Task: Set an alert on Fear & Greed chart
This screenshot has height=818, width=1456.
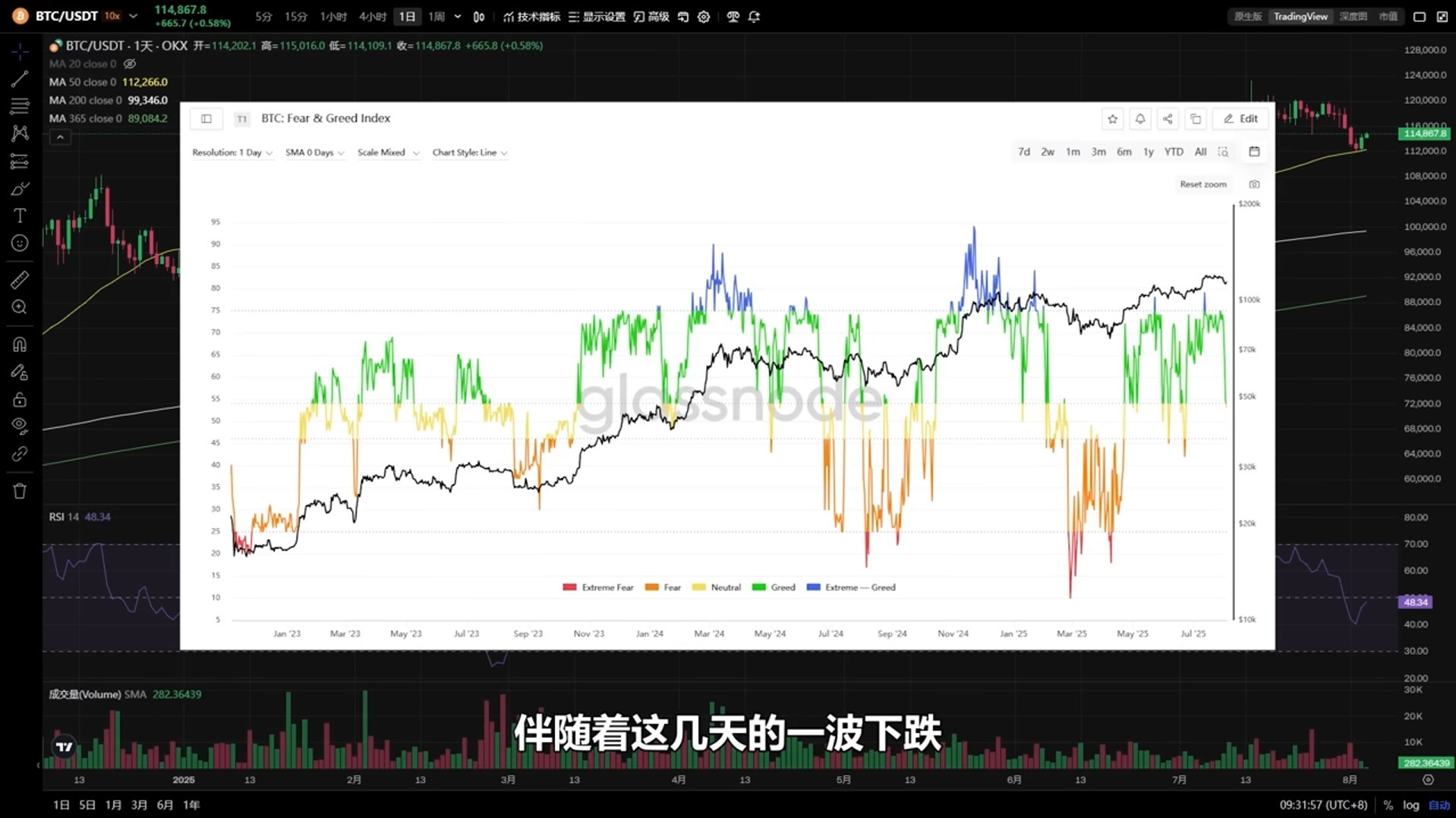Action: (x=1140, y=119)
